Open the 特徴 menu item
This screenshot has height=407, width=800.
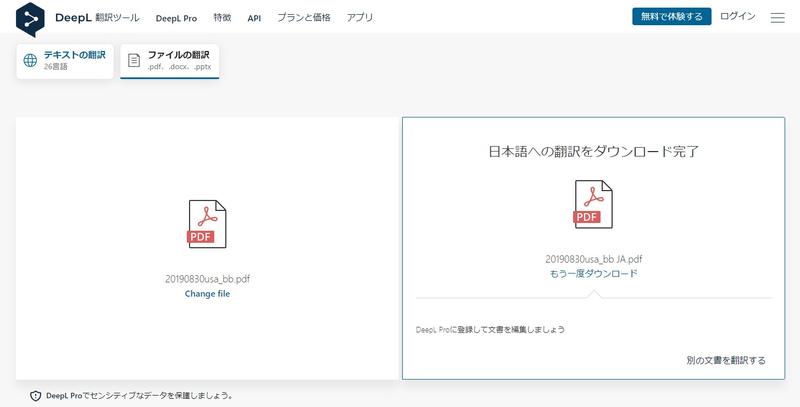[222, 17]
